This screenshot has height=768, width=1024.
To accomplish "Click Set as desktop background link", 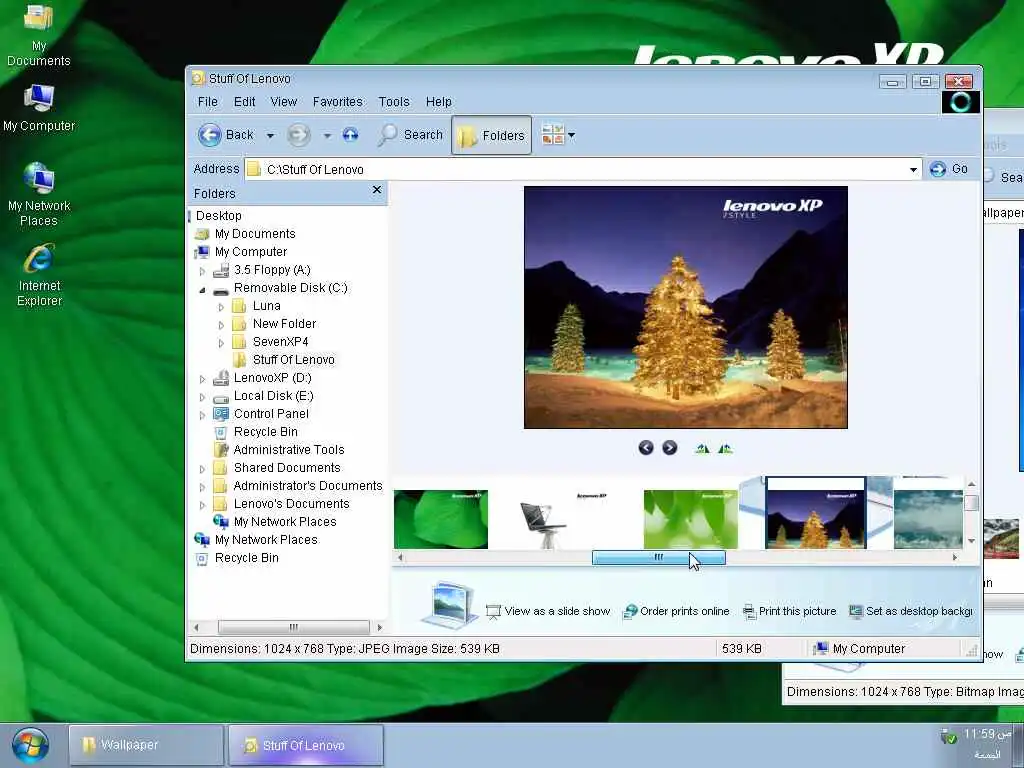I will [910, 611].
